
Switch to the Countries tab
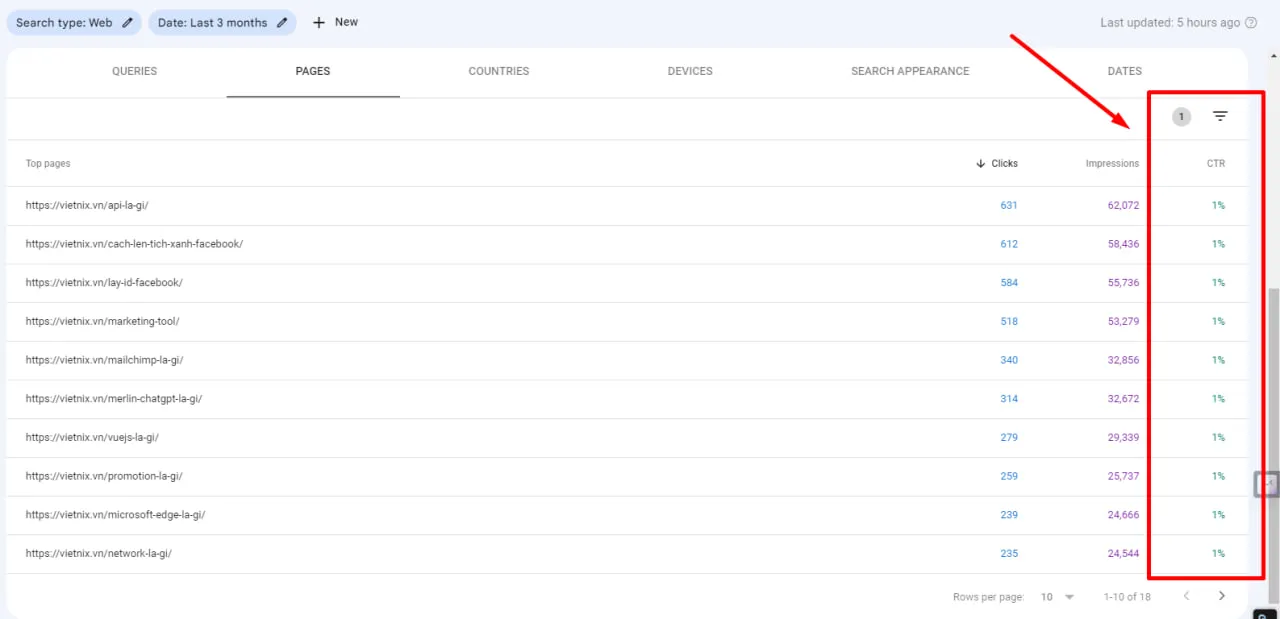[498, 71]
